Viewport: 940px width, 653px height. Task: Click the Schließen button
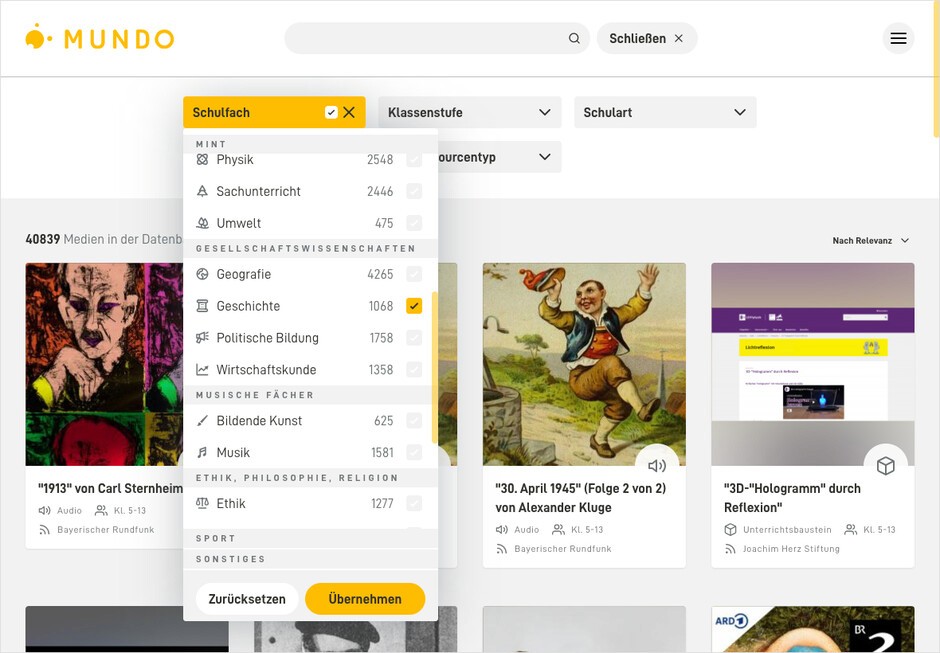coord(646,38)
